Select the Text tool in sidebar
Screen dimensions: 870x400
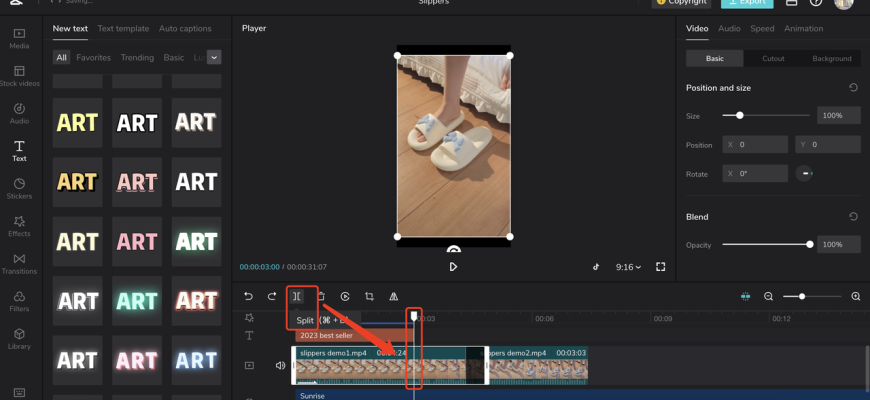pyautogui.click(x=19, y=151)
